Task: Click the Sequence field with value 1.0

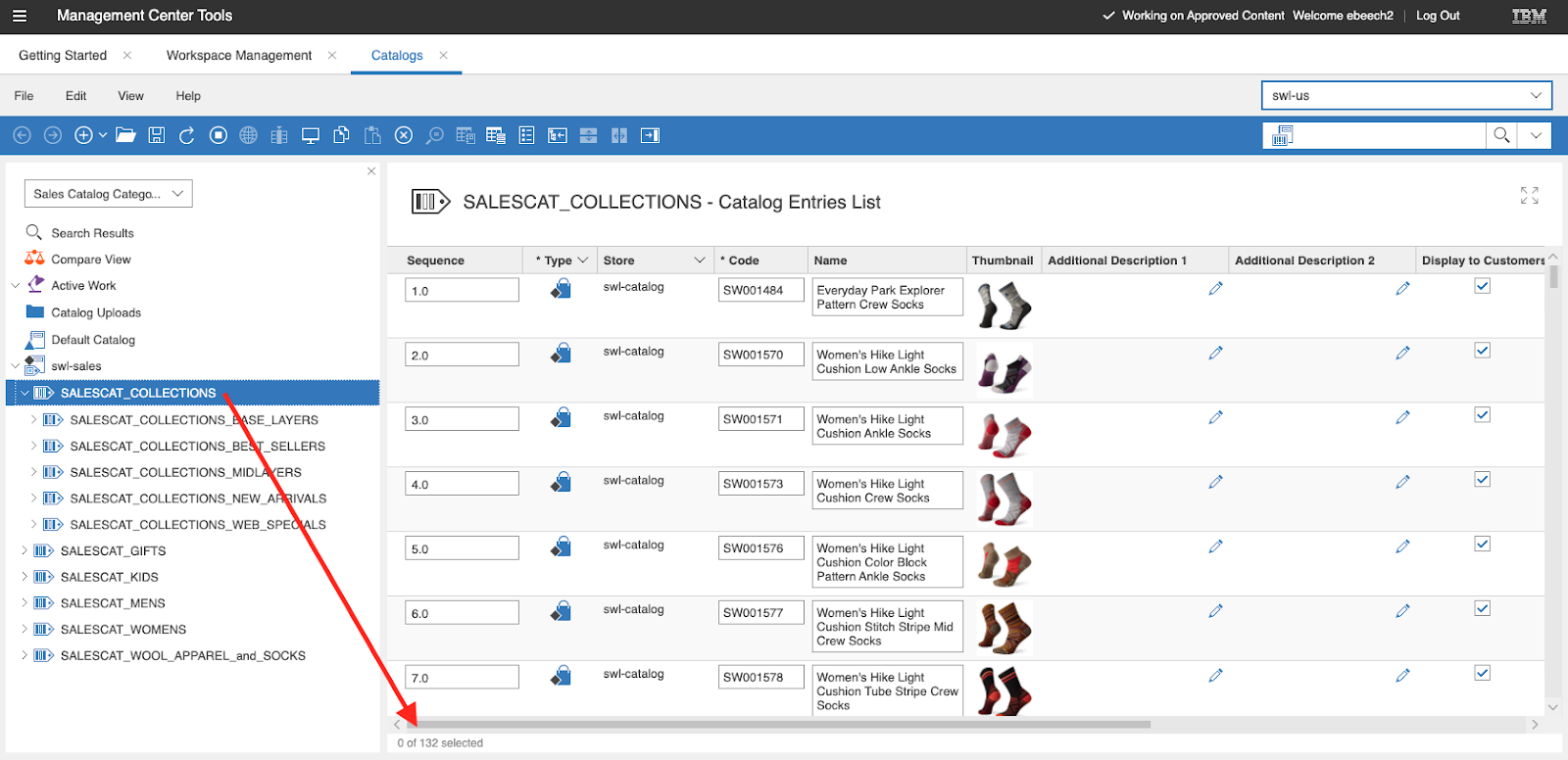Action: point(462,290)
